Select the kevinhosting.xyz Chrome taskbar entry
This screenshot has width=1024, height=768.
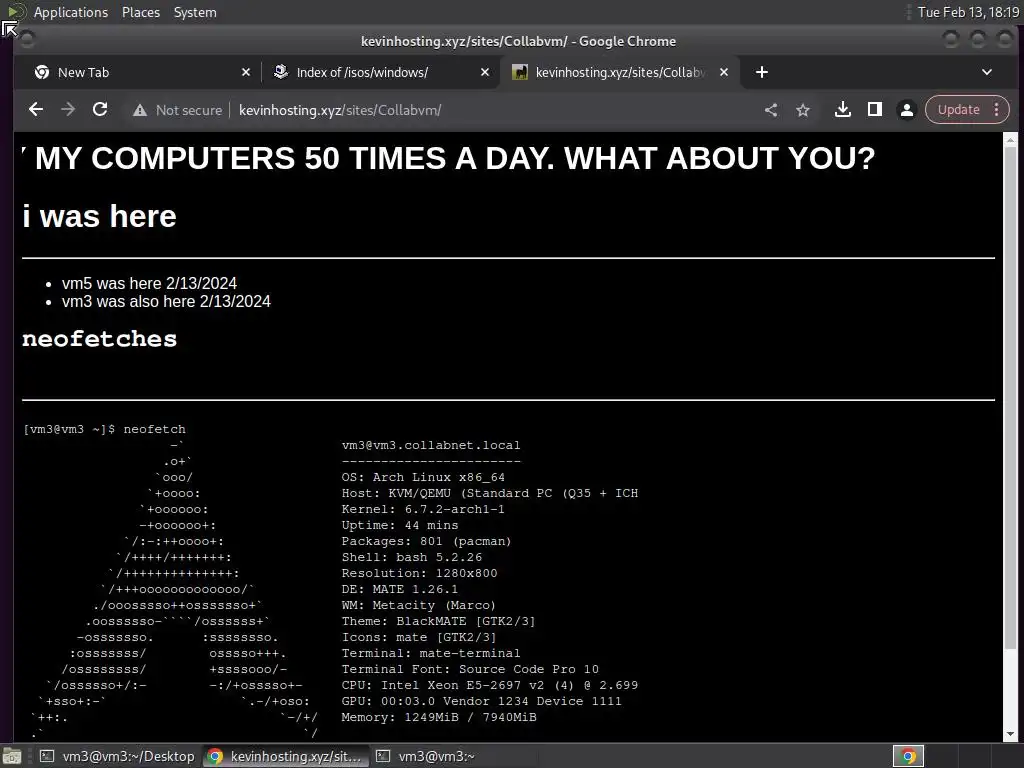click(286, 756)
